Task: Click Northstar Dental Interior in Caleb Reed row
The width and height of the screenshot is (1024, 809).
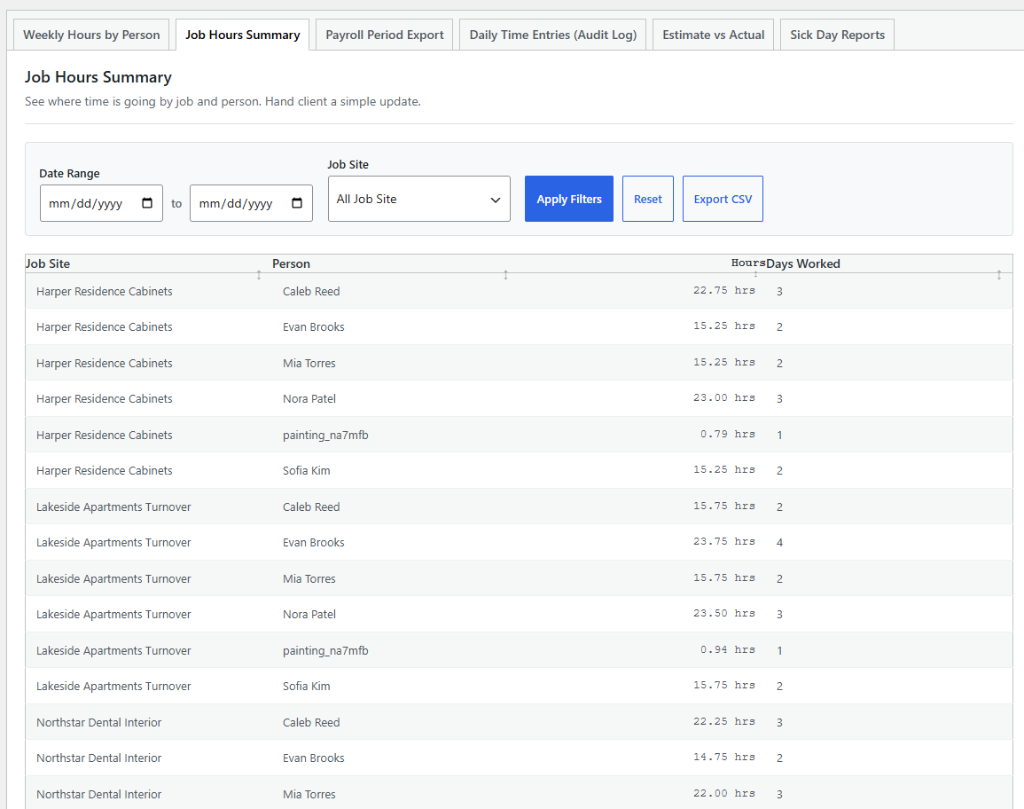Action: click(99, 722)
